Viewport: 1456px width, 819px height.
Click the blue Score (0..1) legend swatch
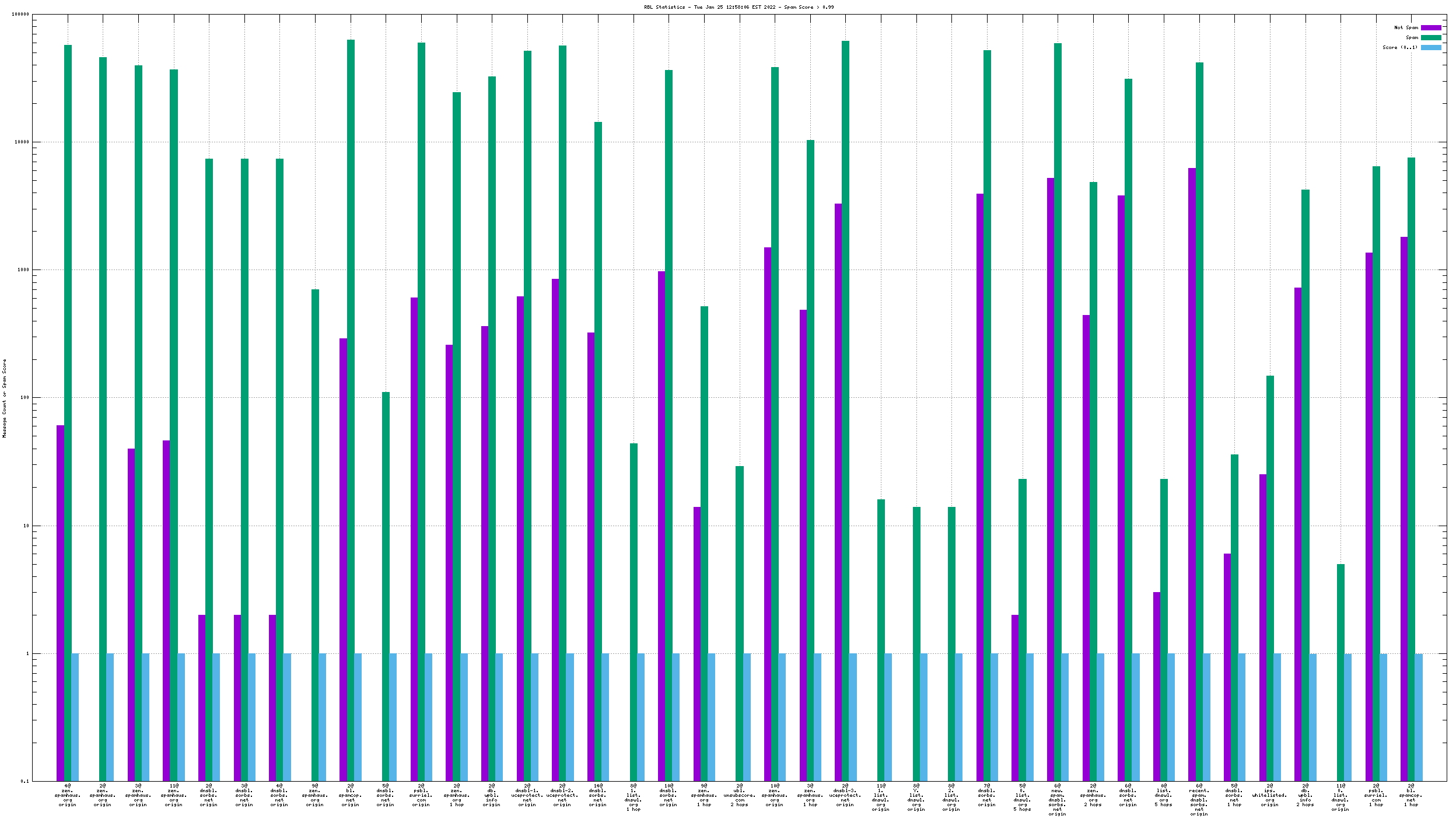pos(1430,47)
